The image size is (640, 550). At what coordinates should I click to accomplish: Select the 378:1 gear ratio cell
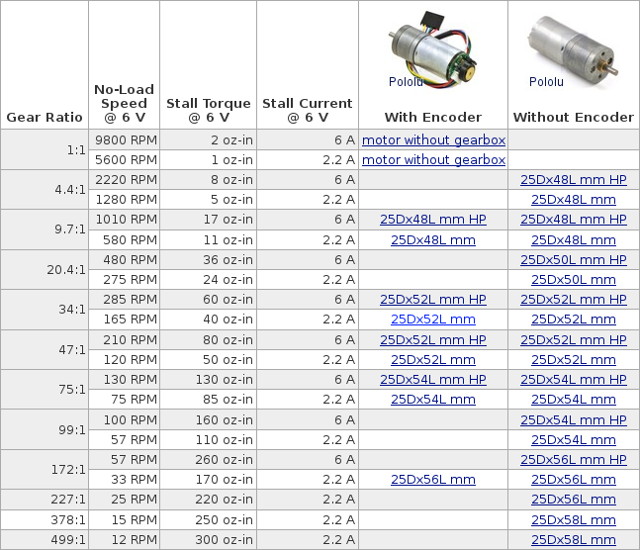click(x=44, y=520)
